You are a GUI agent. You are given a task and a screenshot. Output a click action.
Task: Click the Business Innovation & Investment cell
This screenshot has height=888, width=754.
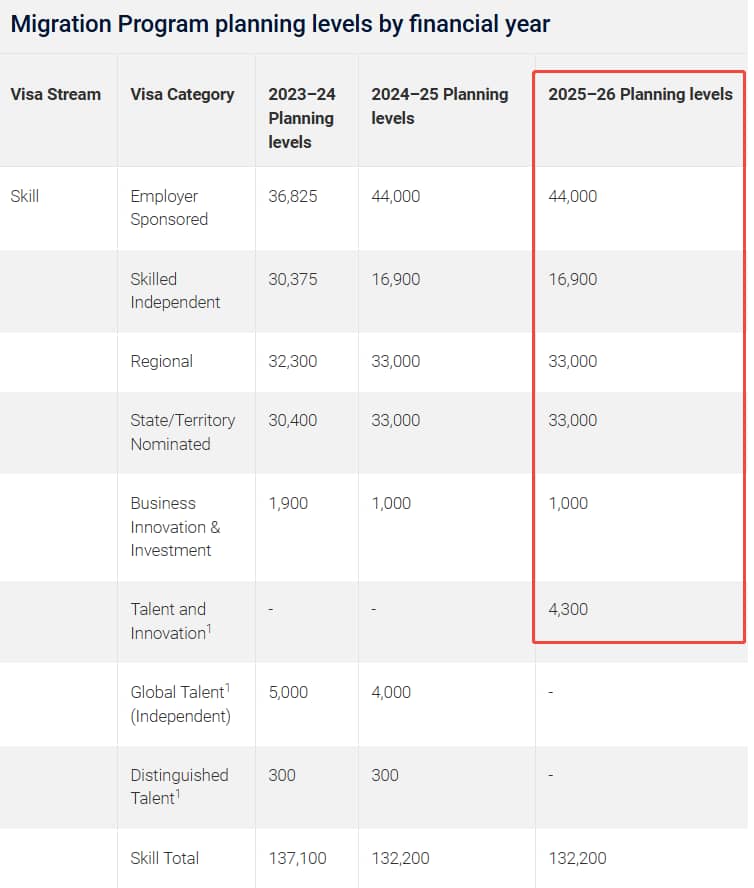pyautogui.click(x=175, y=527)
